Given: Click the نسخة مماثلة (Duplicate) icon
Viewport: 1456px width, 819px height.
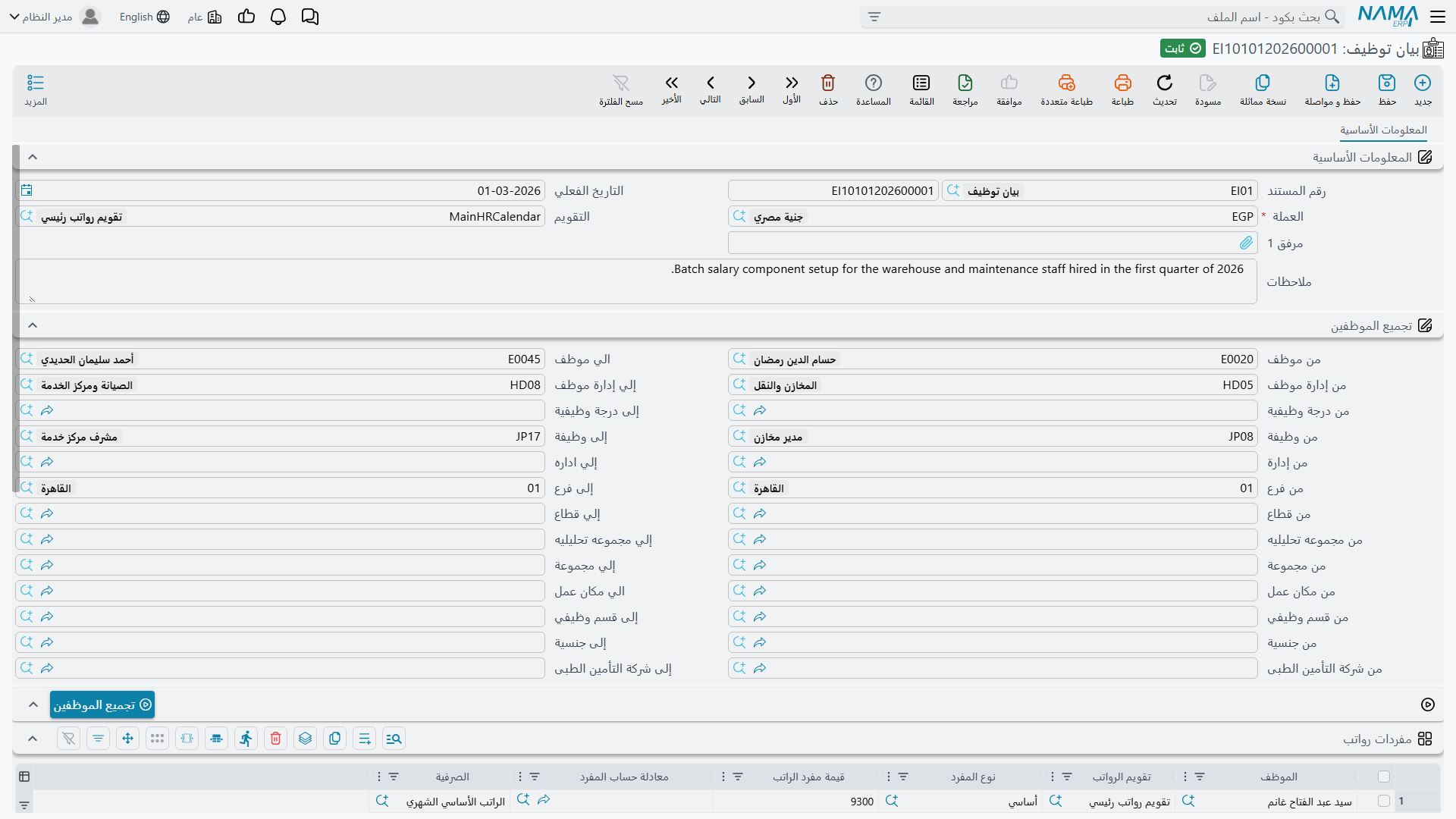Looking at the screenshot, I should (x=1263, y=83).
